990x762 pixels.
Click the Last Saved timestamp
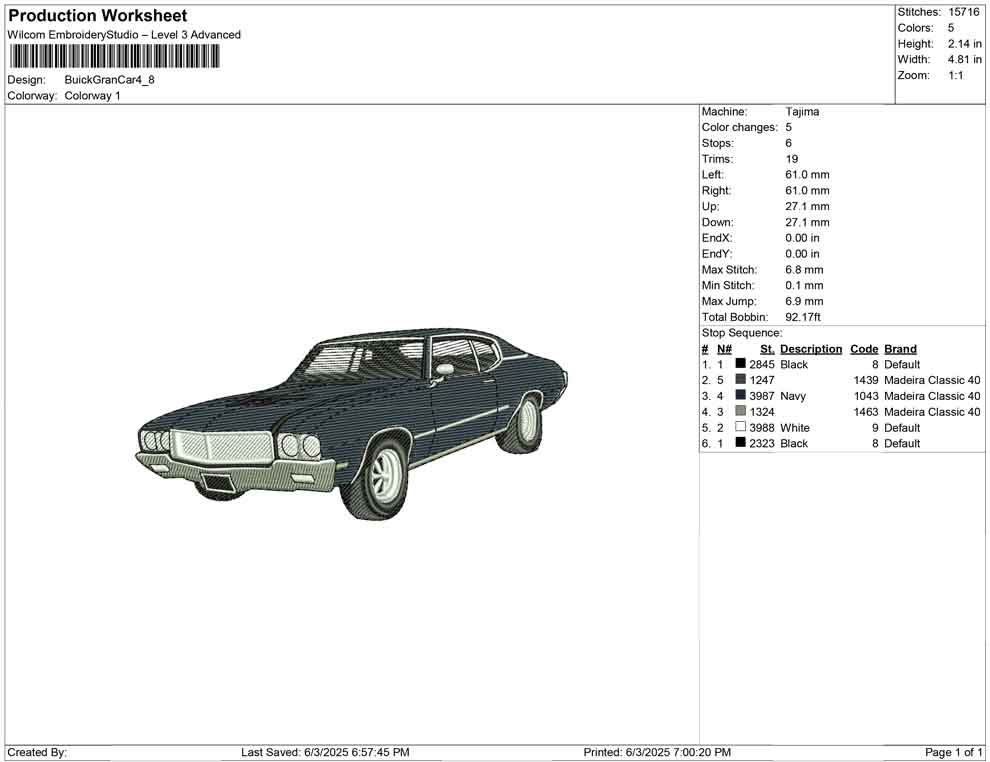tap(325, 752)
